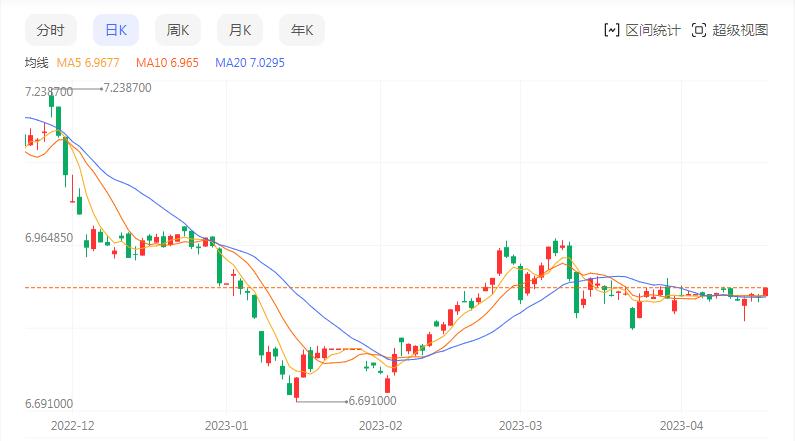The image size is (795, 441).
Task: Show the 年K yearly chart tab
Action: pyautogui.click(x=302, y=30)
